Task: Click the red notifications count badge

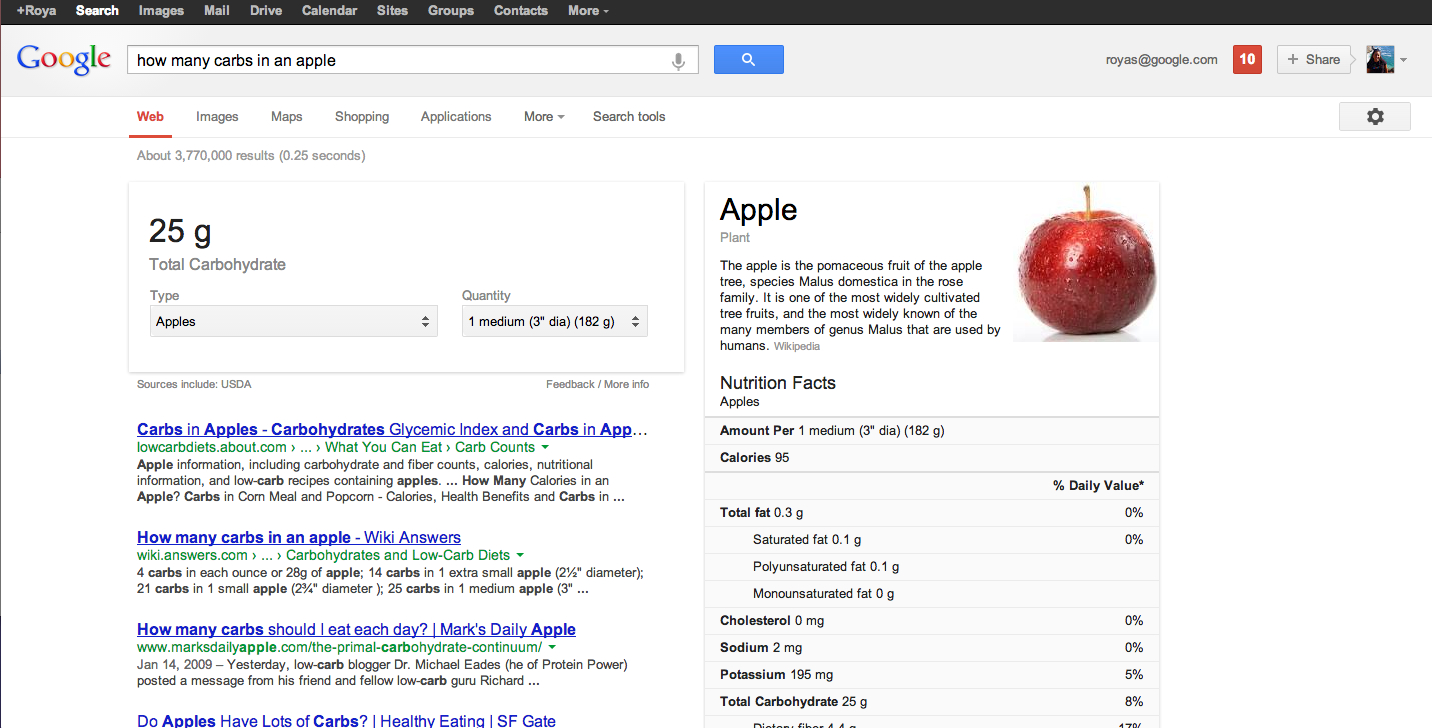Action: coord(1247,60)
